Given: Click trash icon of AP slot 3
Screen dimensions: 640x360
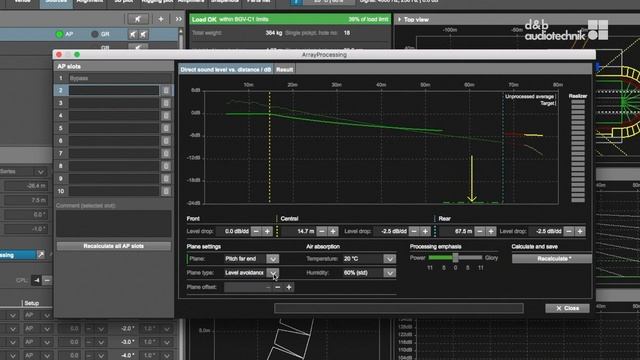Looking at the screenshot, I should [166, 103].
